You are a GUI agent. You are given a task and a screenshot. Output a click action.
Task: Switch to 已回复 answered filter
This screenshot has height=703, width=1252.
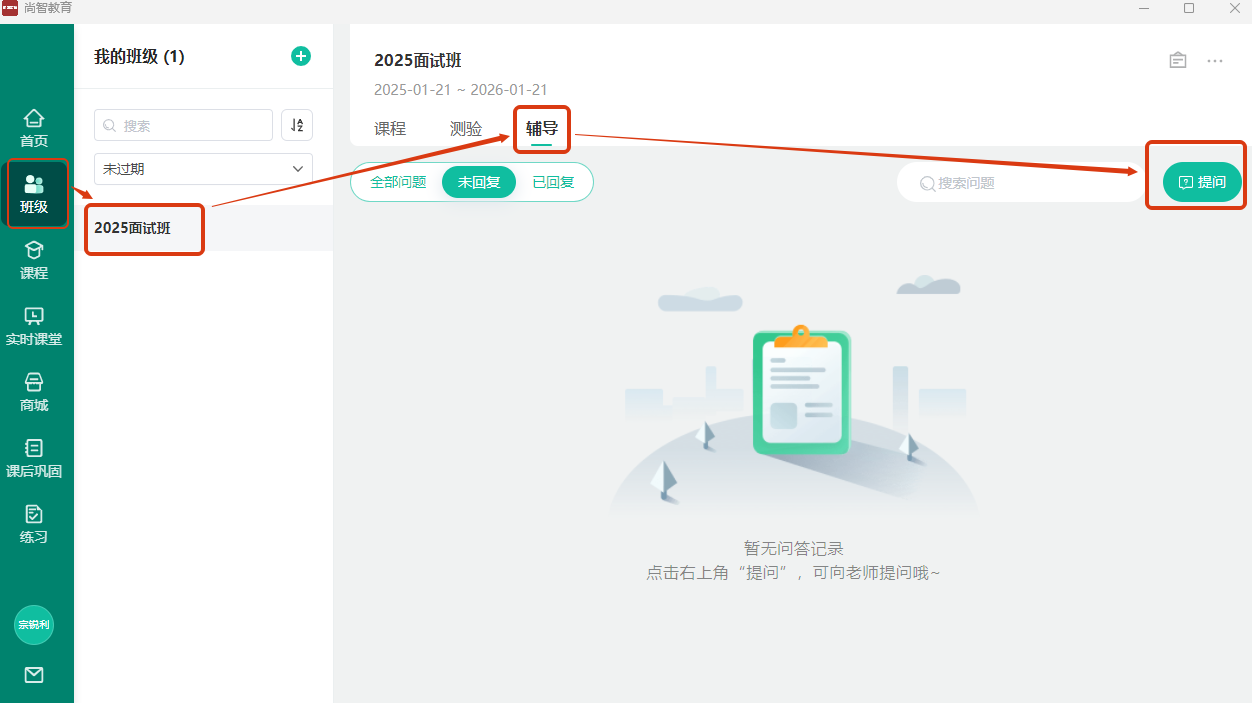[553, 182]
